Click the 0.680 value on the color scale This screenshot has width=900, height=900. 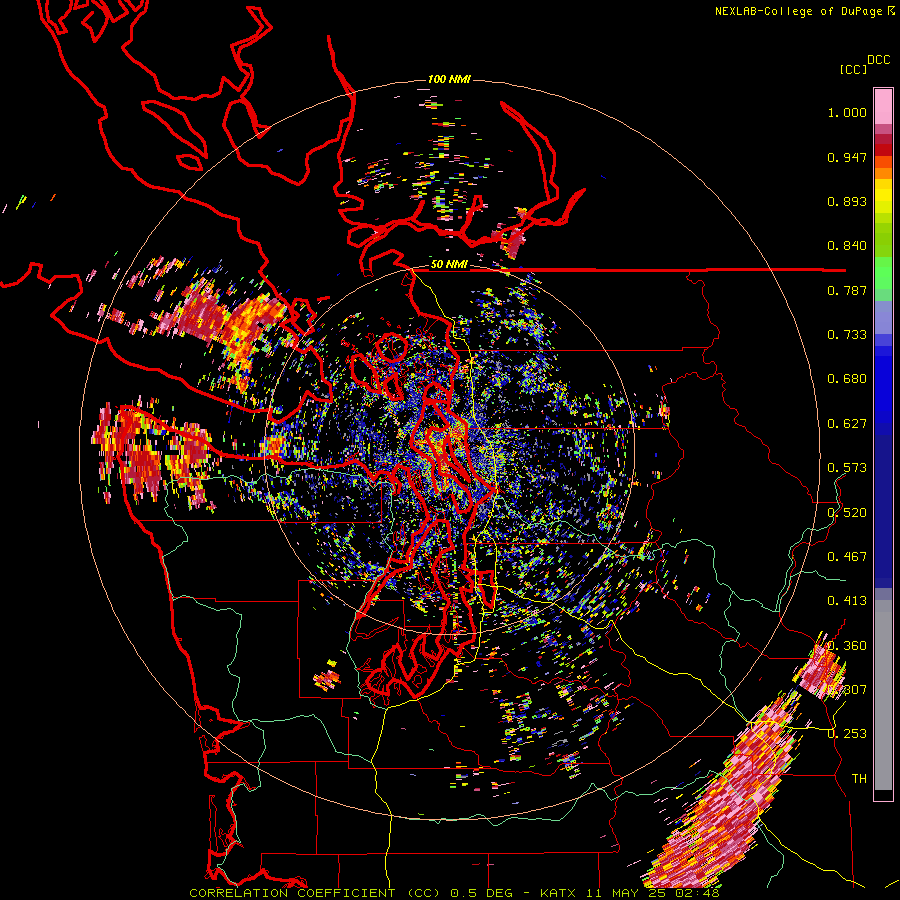[847, 379]
